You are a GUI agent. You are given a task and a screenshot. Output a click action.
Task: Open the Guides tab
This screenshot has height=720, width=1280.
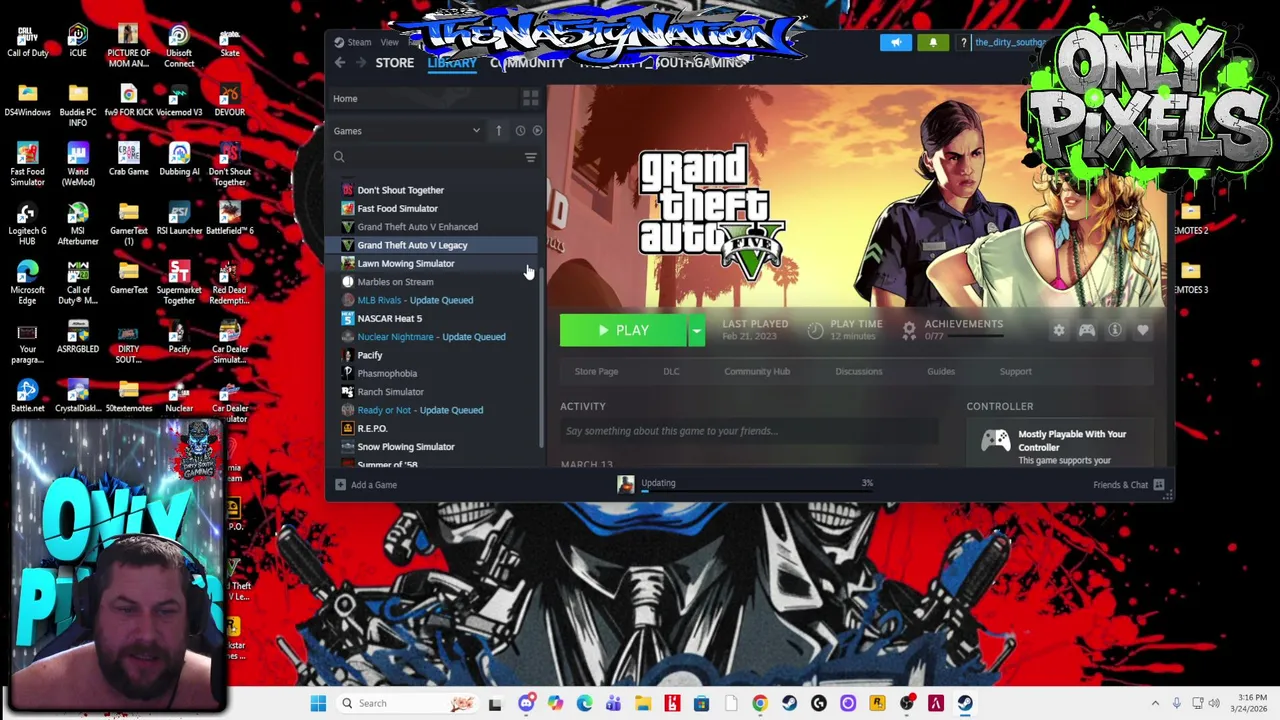tap(941, 371)
